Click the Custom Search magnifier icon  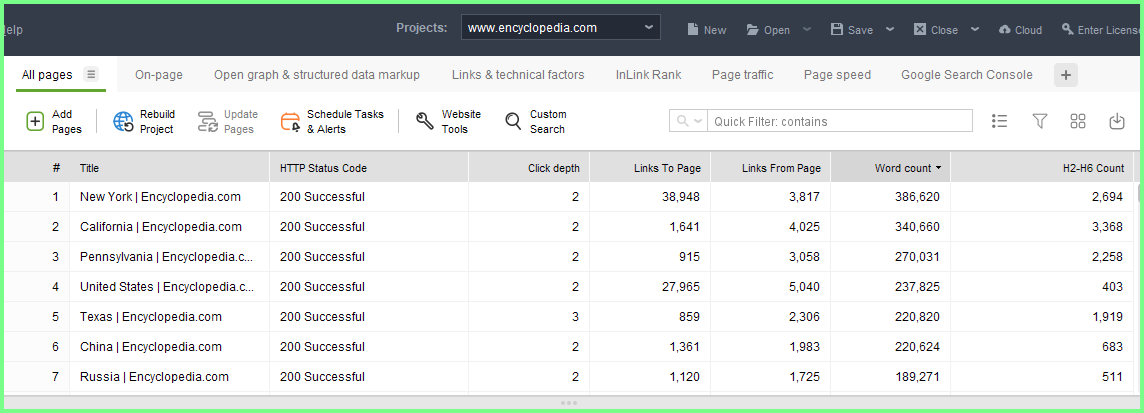(x=514, y=121)
